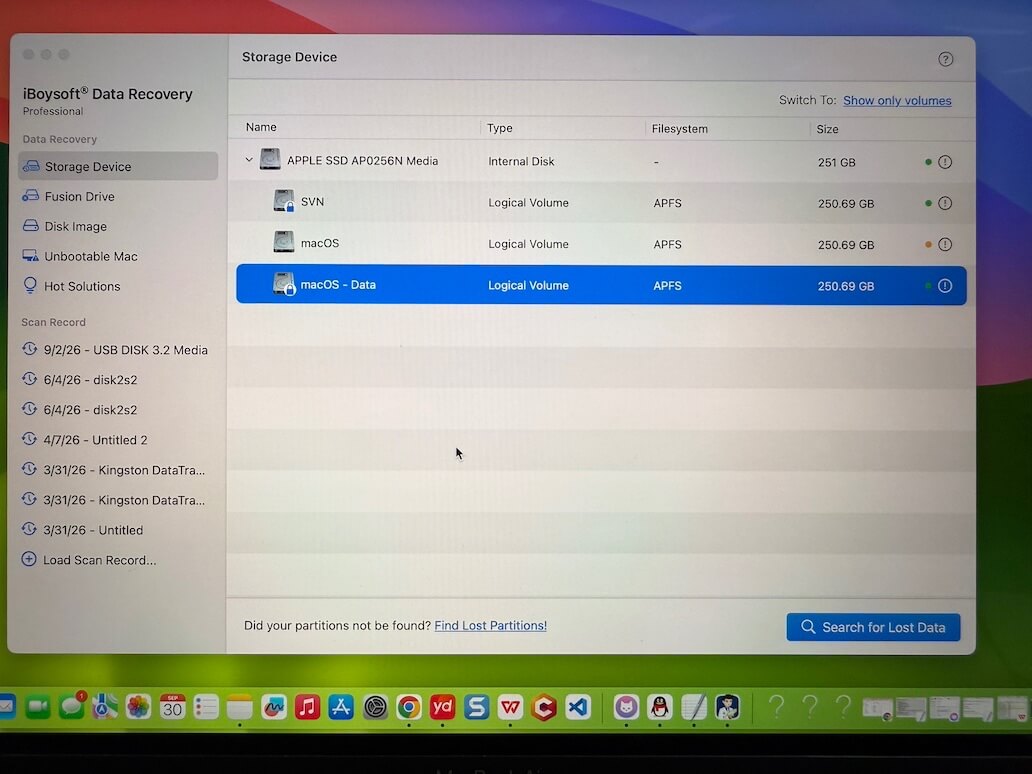Sort by the Name column header
1032x774 pixels.
pyautogui.click(x=261, y=127)
